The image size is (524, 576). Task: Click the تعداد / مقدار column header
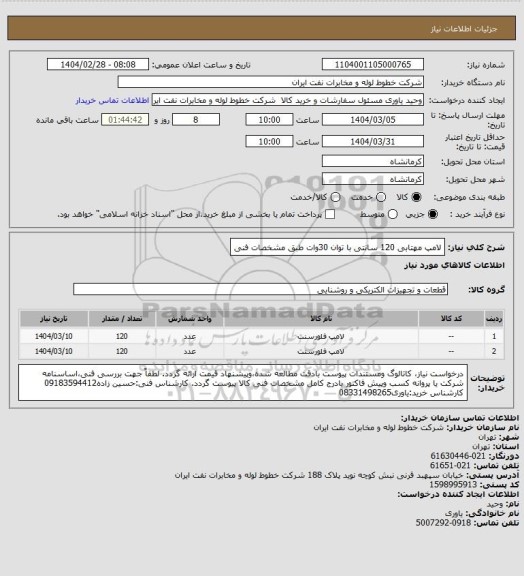pyautogui.click(x=122, y=318)
